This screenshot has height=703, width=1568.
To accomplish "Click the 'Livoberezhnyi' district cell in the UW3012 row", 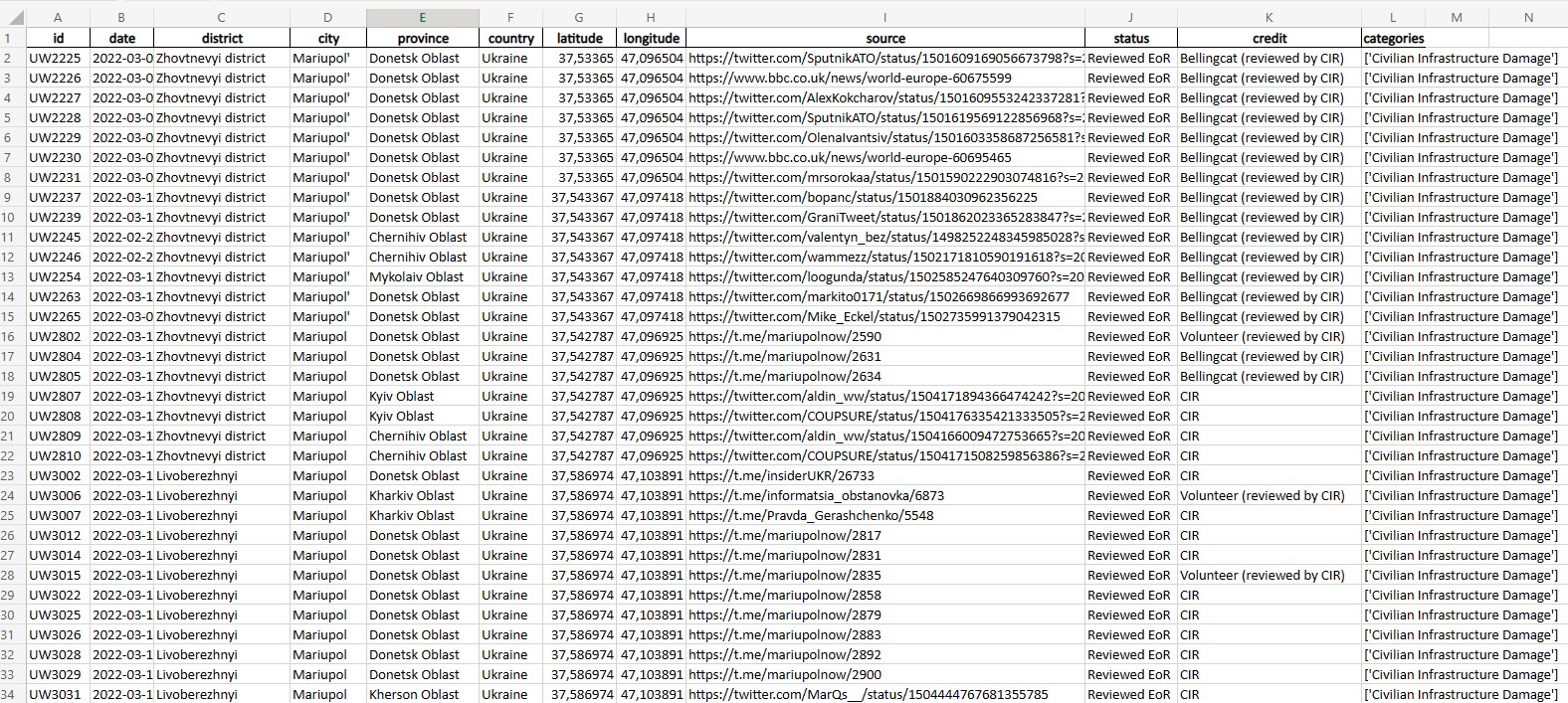I will (222, 535).
